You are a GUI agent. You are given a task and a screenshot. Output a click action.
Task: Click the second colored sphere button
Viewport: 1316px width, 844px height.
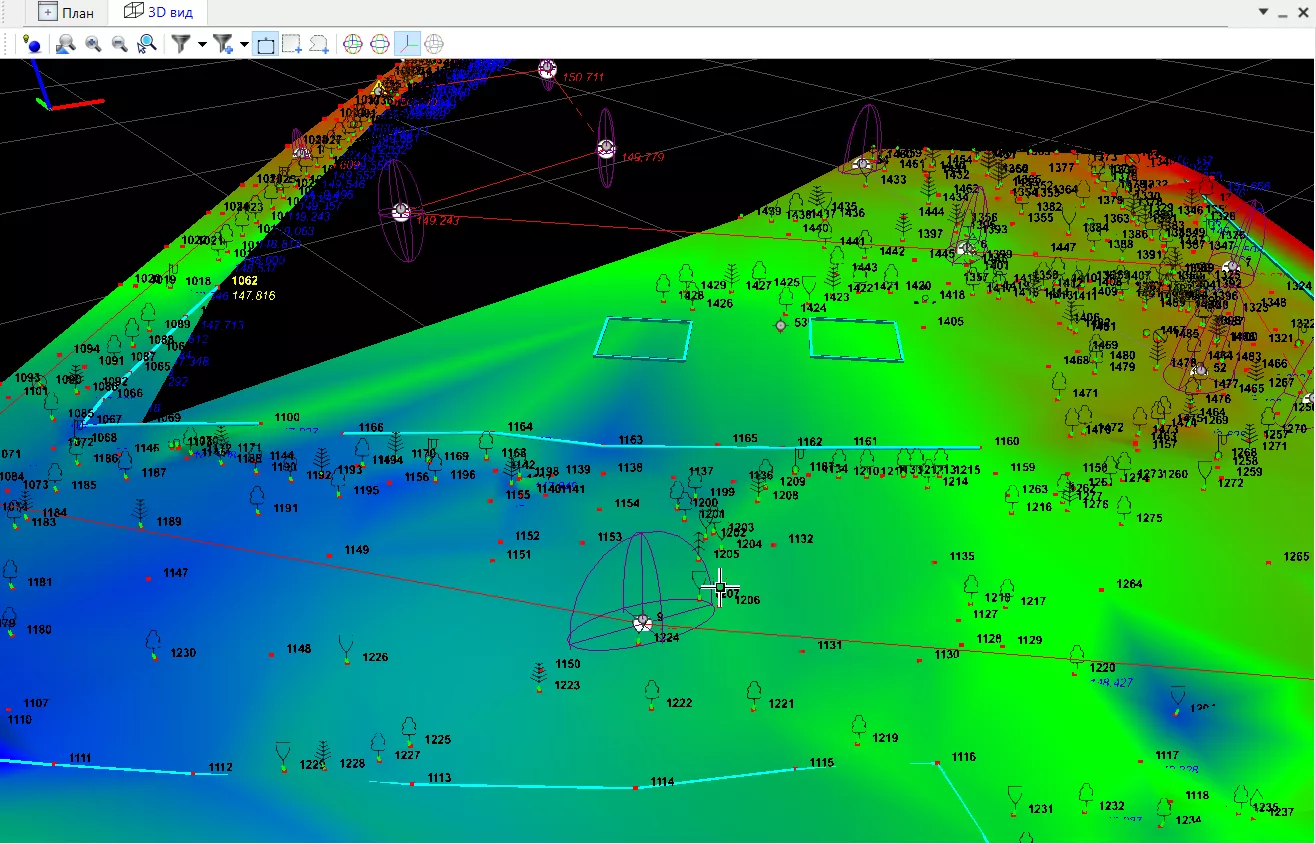point(380,44)
